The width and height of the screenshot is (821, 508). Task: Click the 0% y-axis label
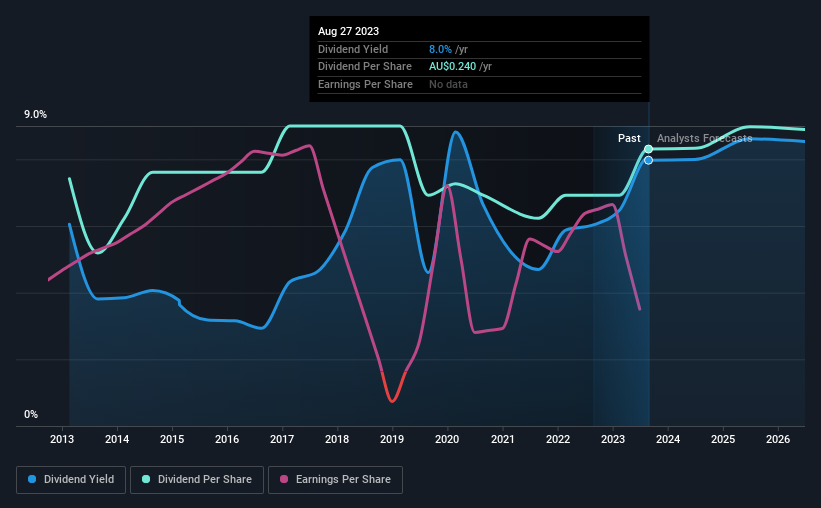(31, 414)
